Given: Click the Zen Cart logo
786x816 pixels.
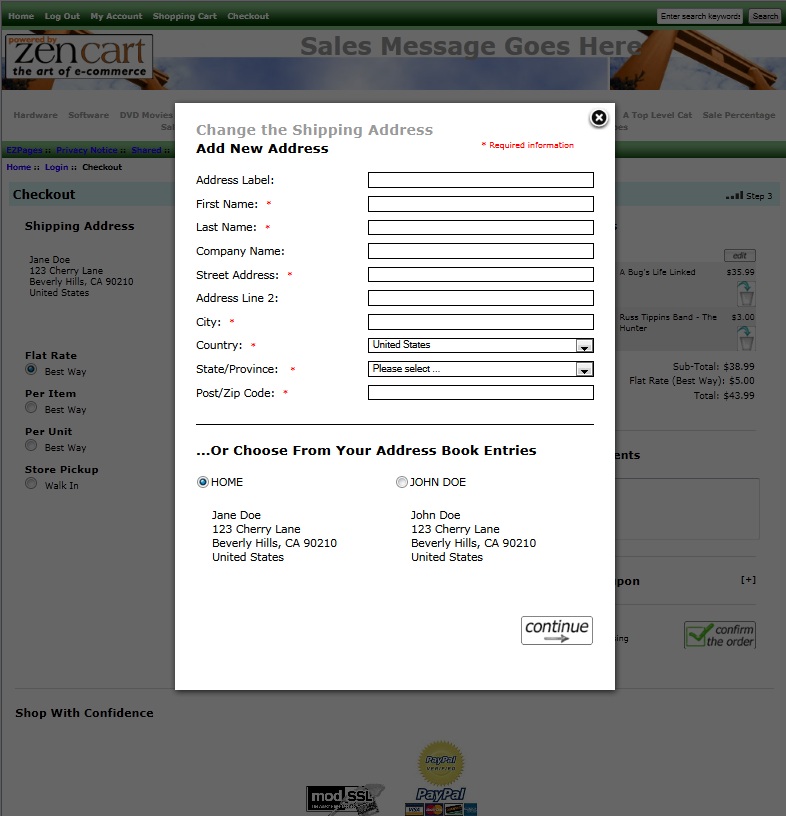Looking at the screenshot, I should [79, 58].
